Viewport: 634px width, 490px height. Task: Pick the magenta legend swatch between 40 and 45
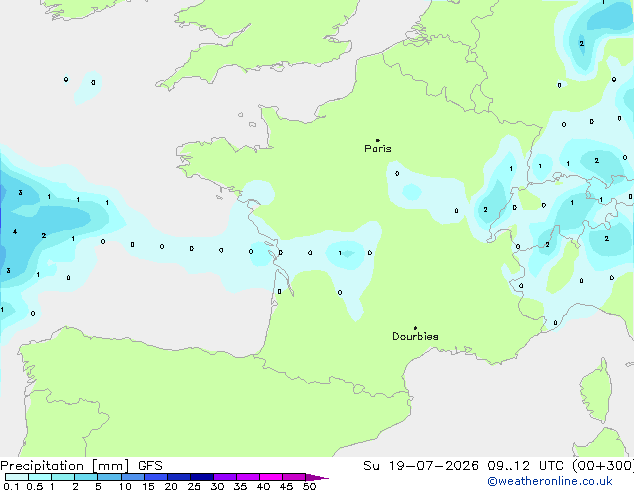[x=271, y=477]
